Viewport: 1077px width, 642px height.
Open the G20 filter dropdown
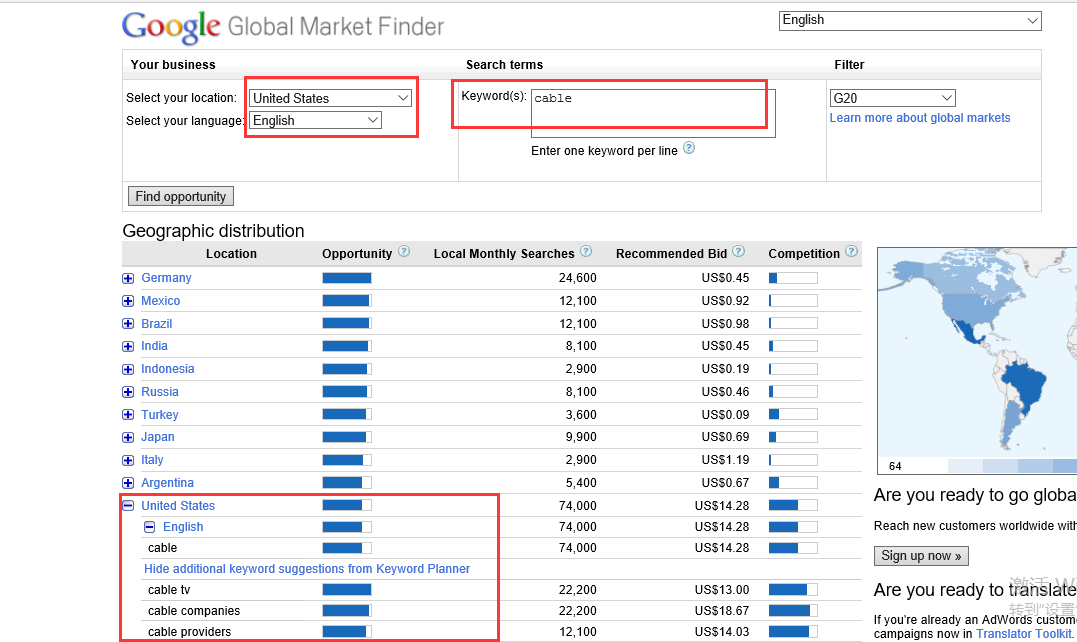point(893,98)
